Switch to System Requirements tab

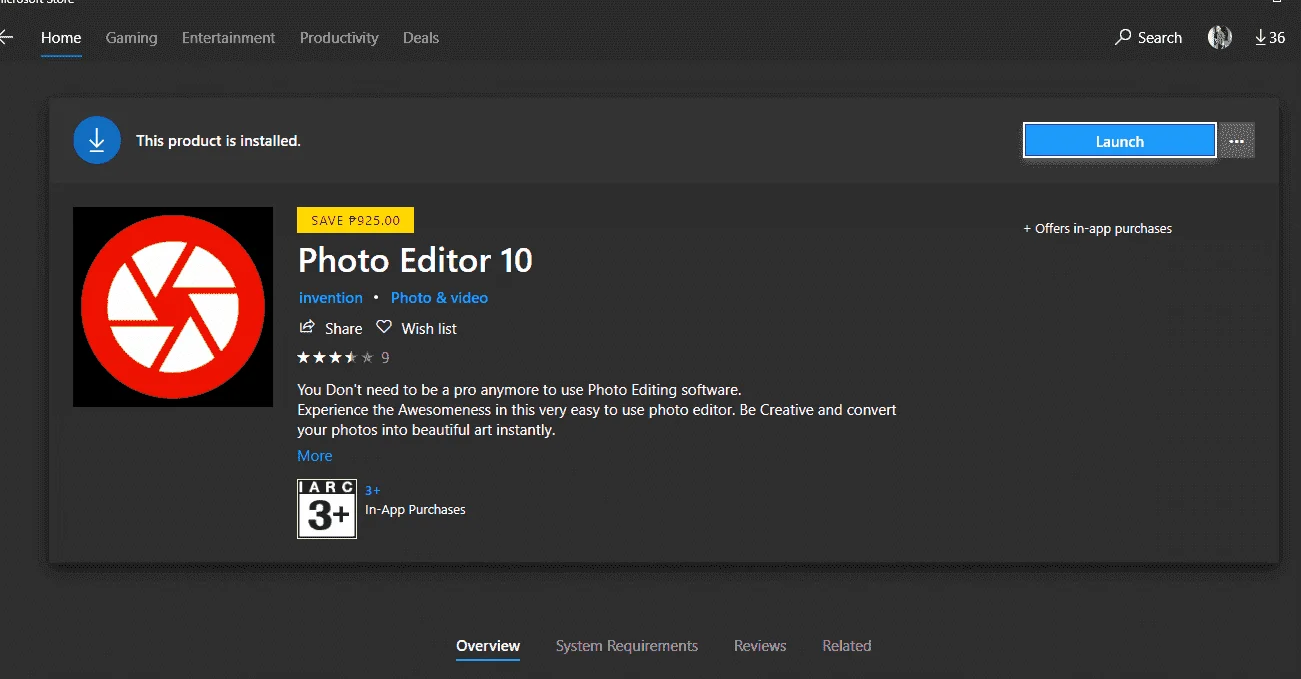[627, 646]
